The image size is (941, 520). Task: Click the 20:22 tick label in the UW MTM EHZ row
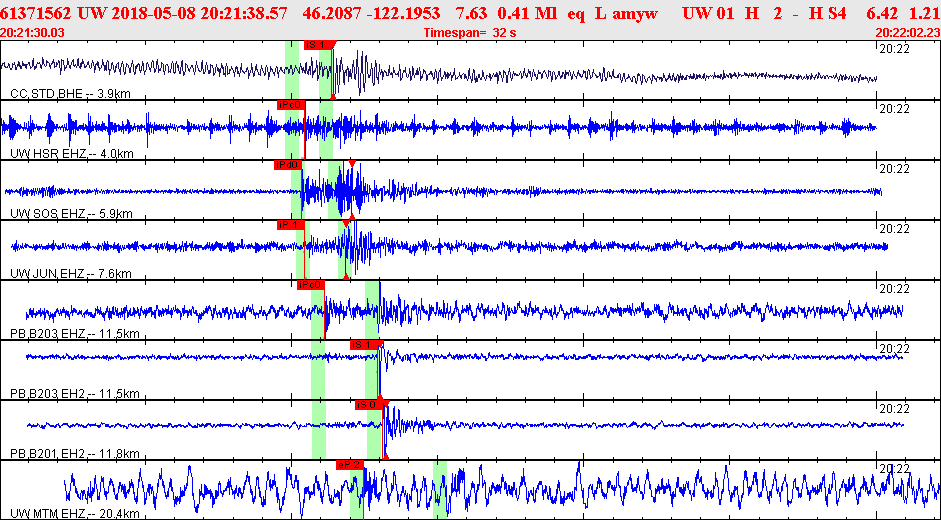pyautogui.click(x=894, y=468)
